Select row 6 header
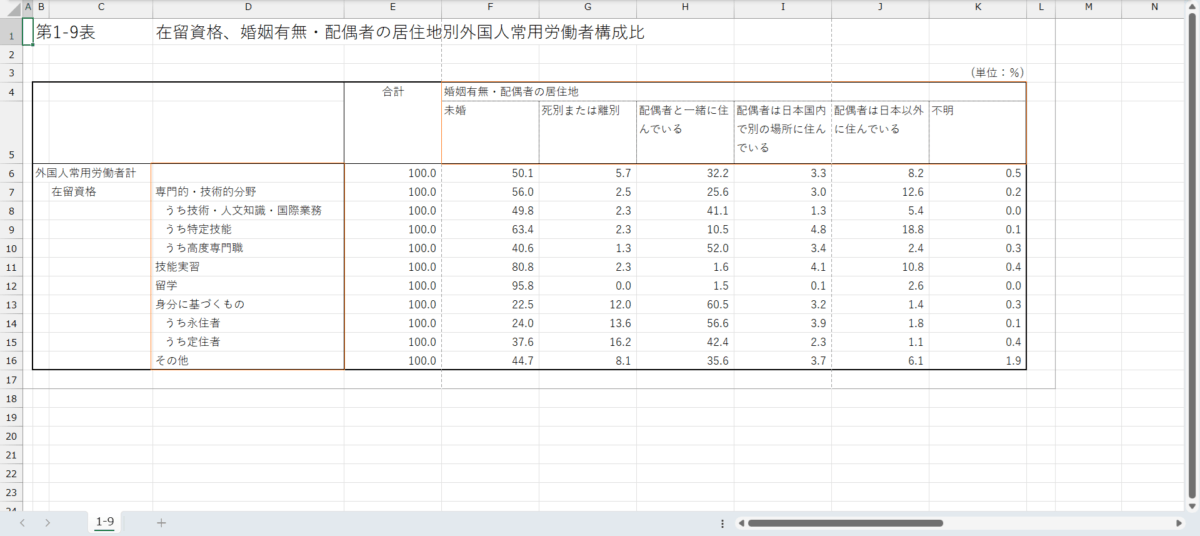Image resolution: width=1200 pixels, height=536 pixels. point(12,173)
